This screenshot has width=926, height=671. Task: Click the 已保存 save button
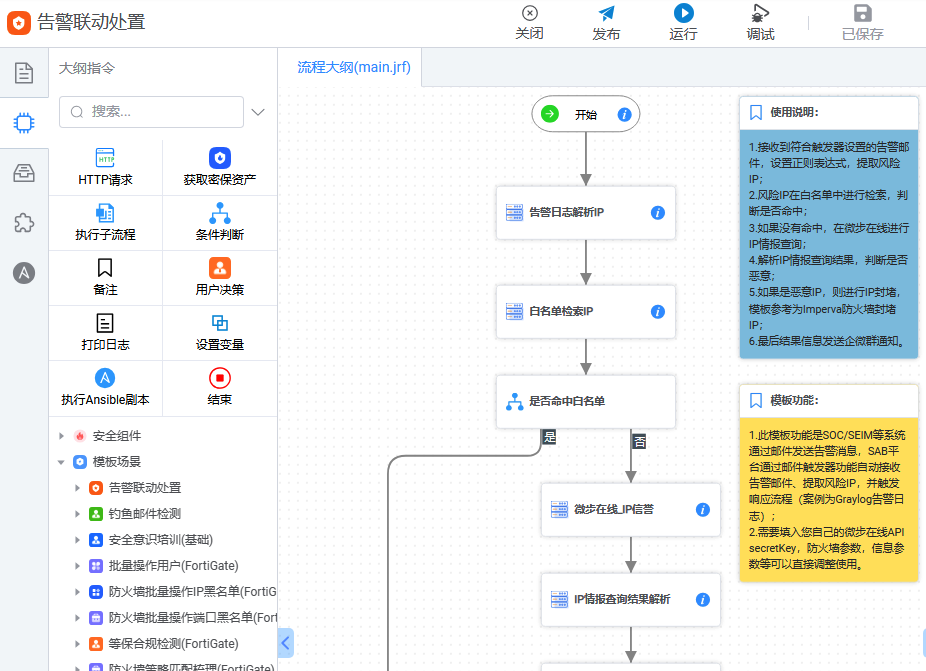coord(862,22)
